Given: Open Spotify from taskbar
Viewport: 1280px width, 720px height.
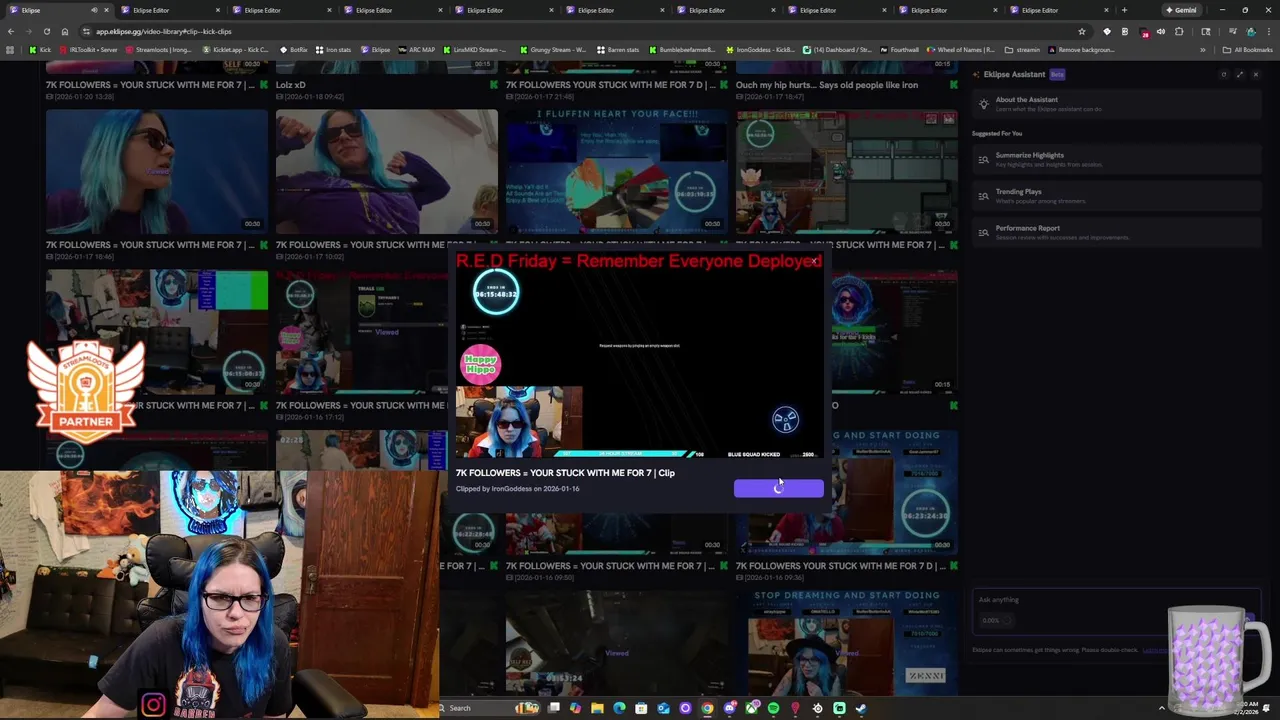Looking at the screenshot, I should click(x=773, y=708).
